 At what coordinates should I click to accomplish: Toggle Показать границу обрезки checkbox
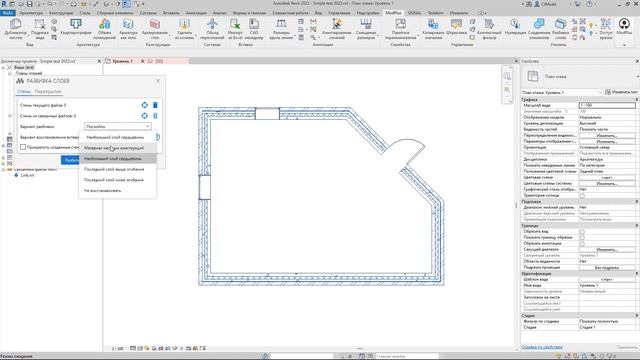[x=582, y=238]
